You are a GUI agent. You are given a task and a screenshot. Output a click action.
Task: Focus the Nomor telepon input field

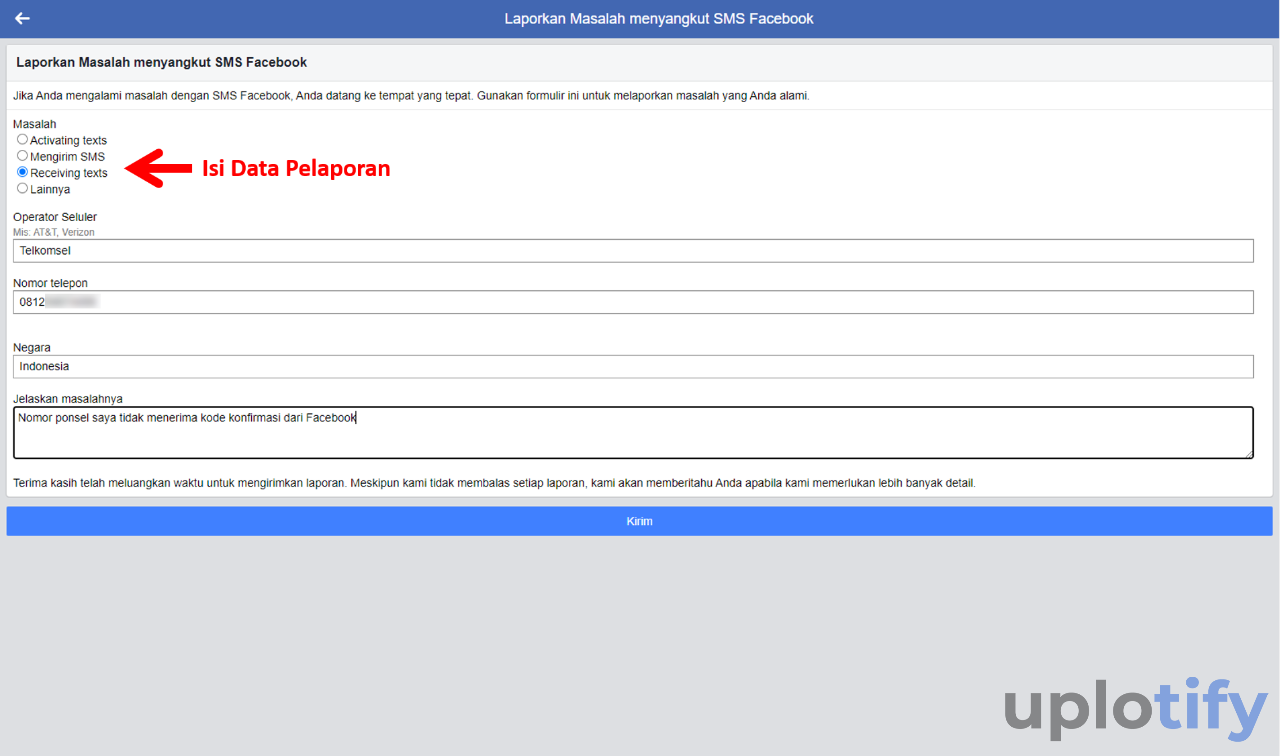633,302
